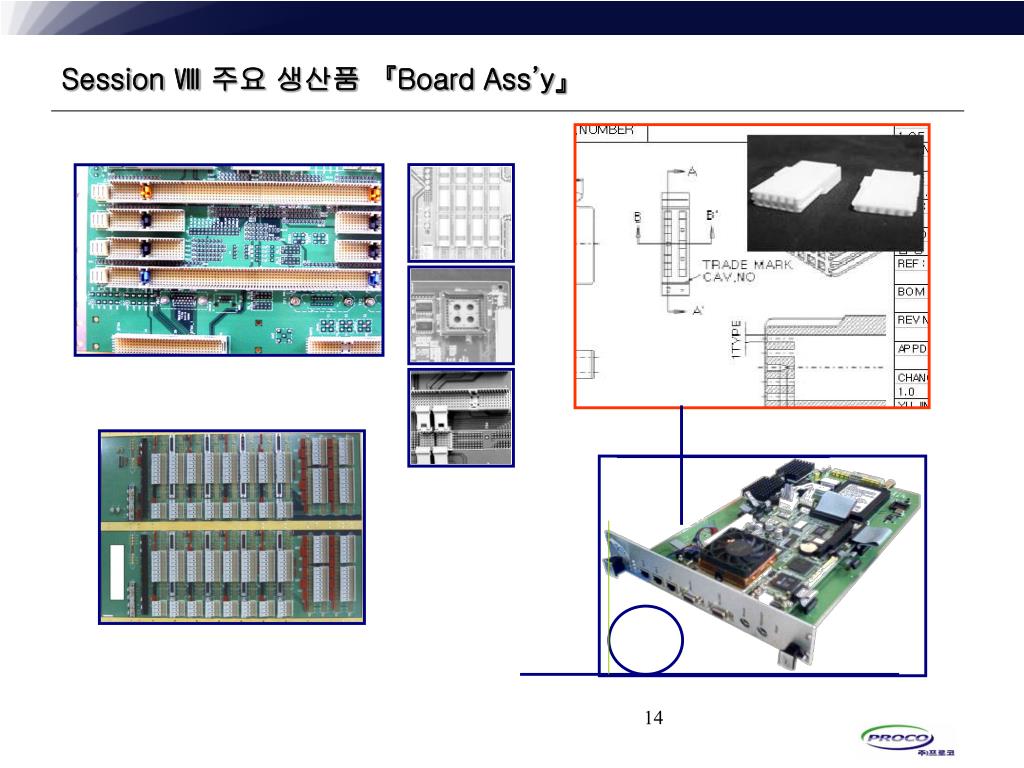1024x768 pixels.
Task: Select the green backplane board photo with beige connector slots
Action: coord(229,260)
